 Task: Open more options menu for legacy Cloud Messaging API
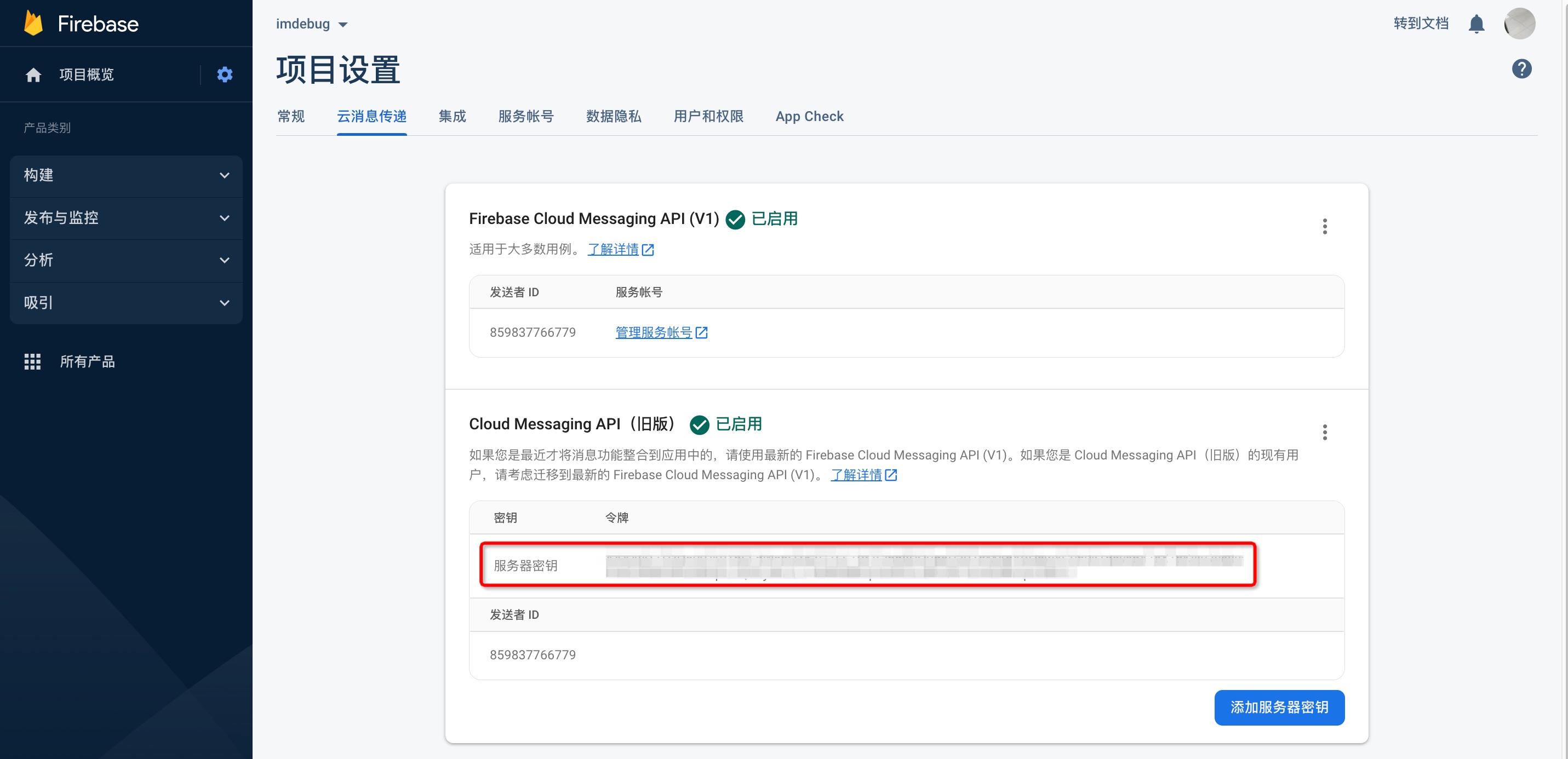pyautogui.click(x=1325, y=432)
